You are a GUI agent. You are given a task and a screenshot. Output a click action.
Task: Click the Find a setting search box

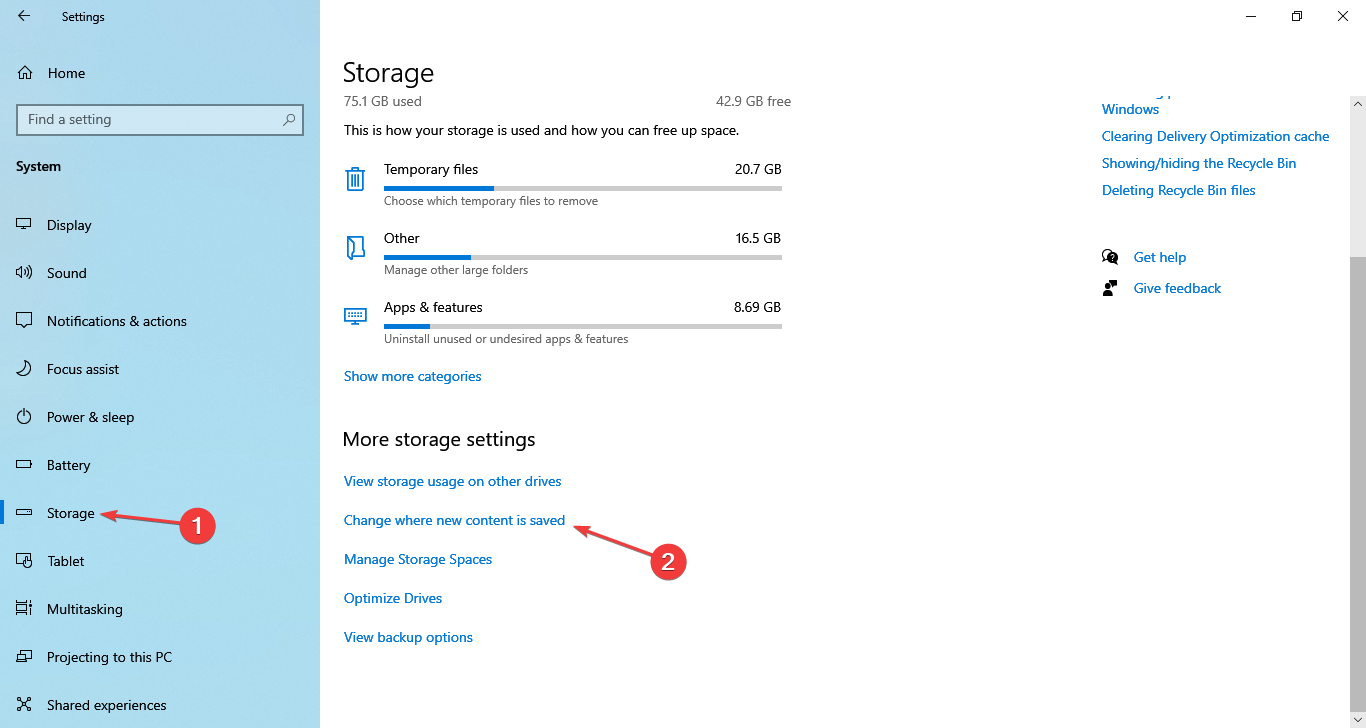tap(150, 120)
